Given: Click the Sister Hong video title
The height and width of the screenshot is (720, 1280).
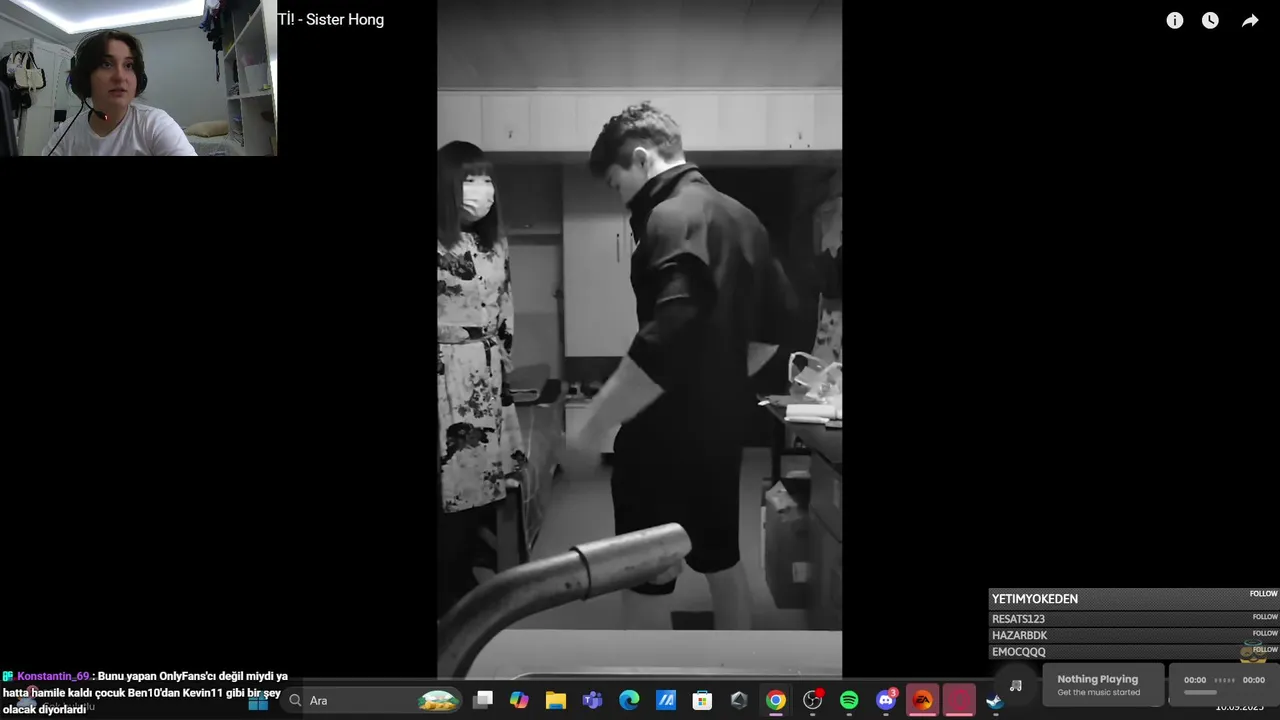Looking at the screenshot, I should (x=331, y=19).
